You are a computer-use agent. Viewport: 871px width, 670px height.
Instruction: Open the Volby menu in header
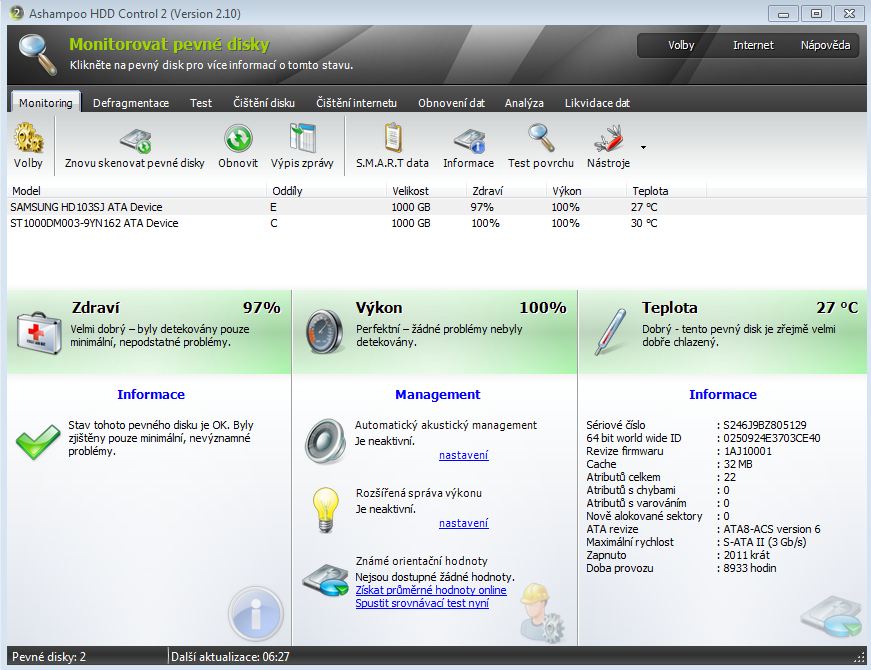[x=681, y=45]
